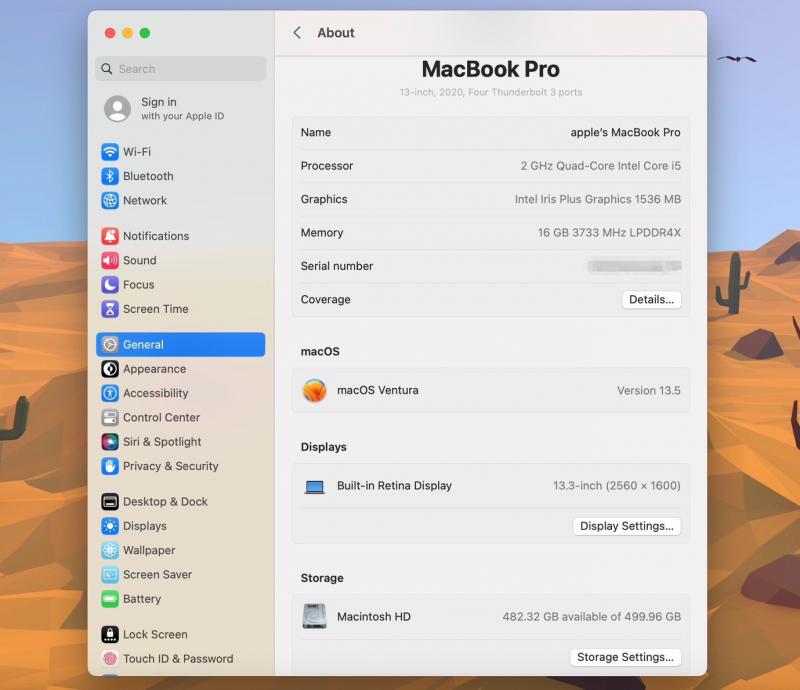Click the Sound speaker icon
This screenshot has width=800, height=690.
(x=110, y=260)
